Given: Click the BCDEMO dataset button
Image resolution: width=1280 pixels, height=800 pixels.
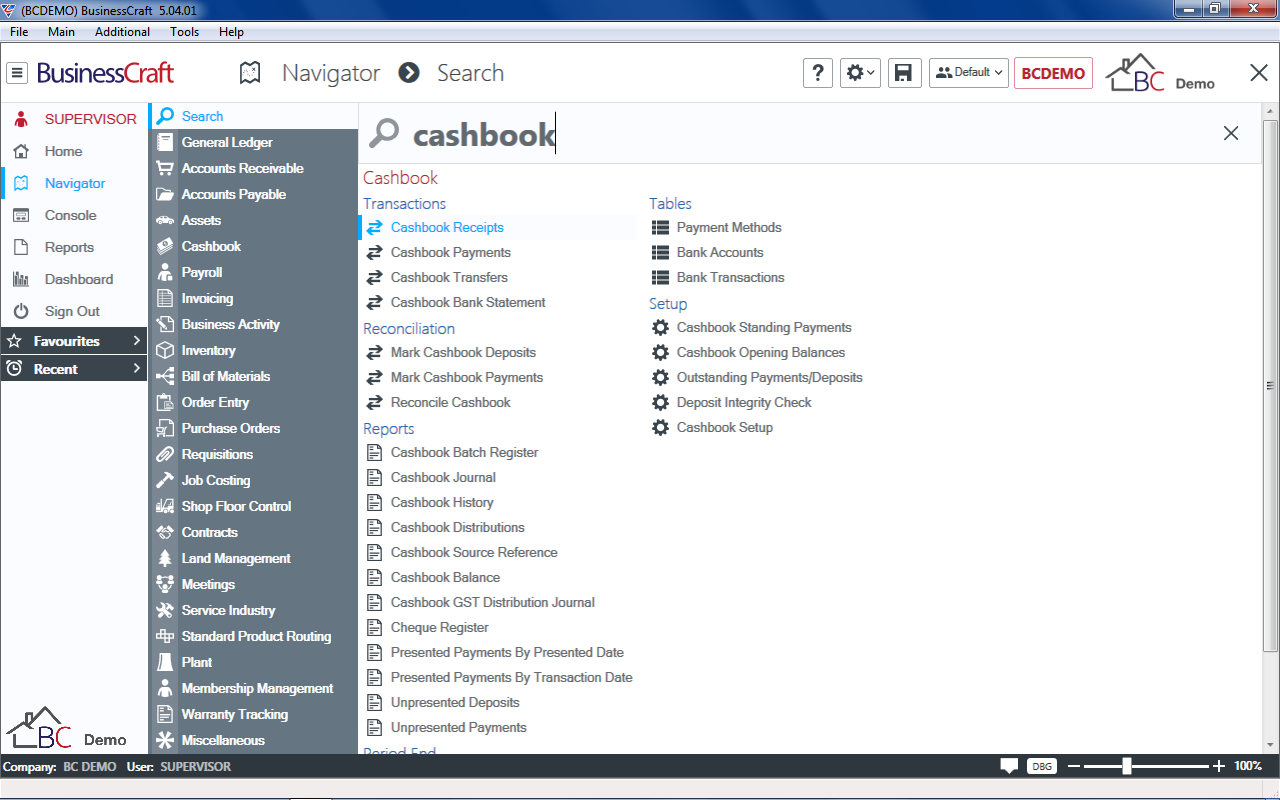Looking at the screenshot, I should [x=1053, y=73].
